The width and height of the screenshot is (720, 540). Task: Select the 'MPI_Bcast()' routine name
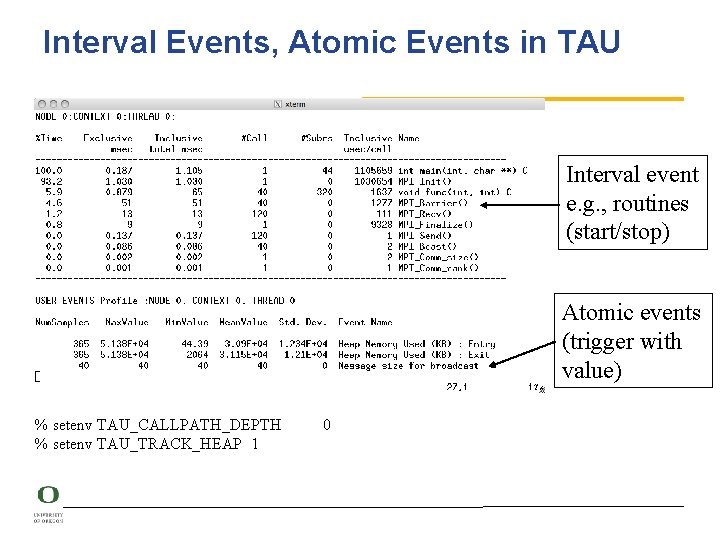coord(428,247)
